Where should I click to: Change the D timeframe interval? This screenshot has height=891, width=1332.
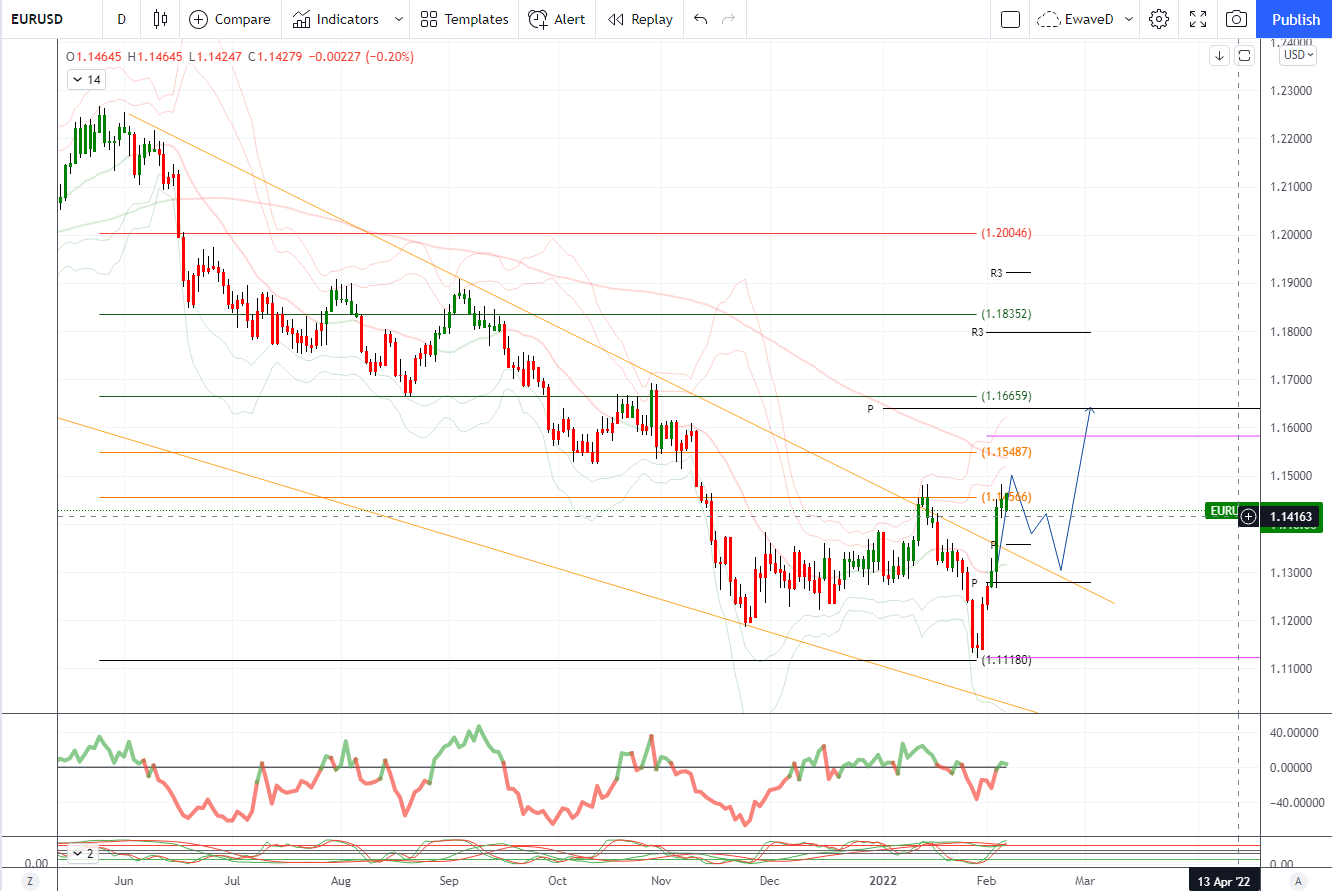click(x=121, y=19)
